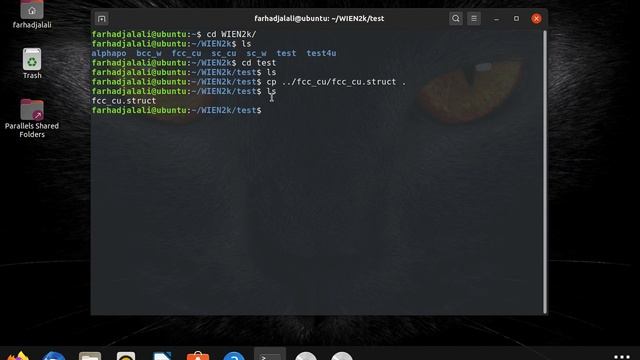640x360 pixels.
Task: Click the terminal vertical scrollbar
Action: pos(545,171)
